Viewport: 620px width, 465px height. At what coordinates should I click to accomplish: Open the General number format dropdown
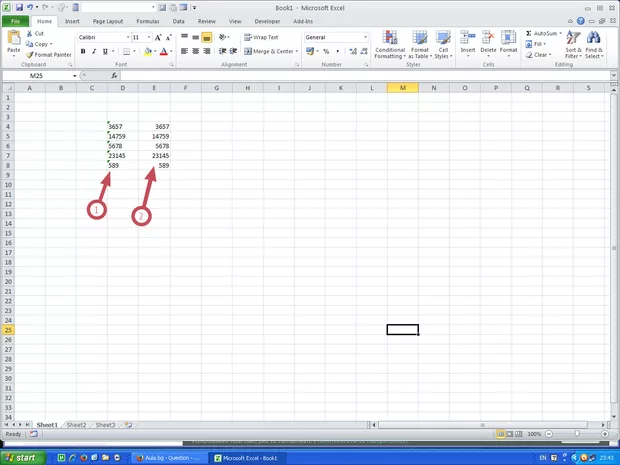(x=365, y=37)
